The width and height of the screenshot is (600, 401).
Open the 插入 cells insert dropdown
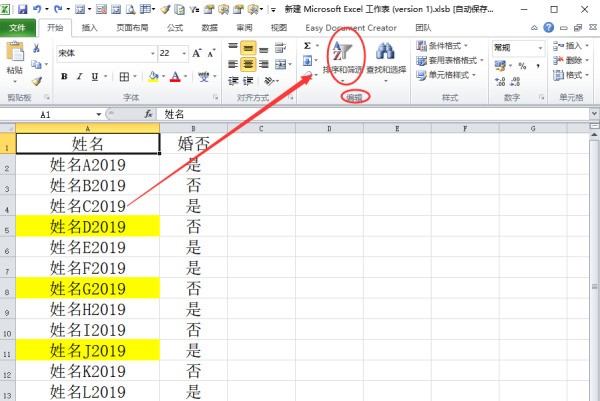pyautogui.click(x=571, y=46)
